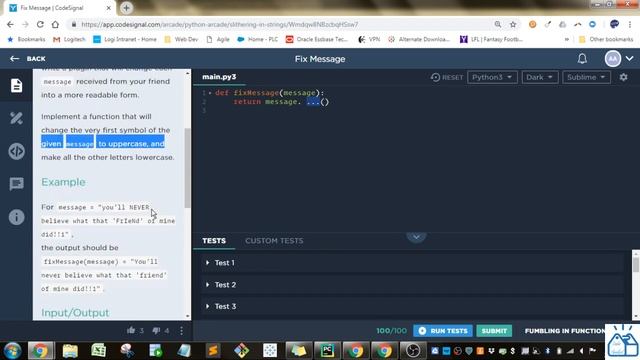Bookmark this page with the star
The width and height of the screenshot is (640, 360).
pos(513,24)
